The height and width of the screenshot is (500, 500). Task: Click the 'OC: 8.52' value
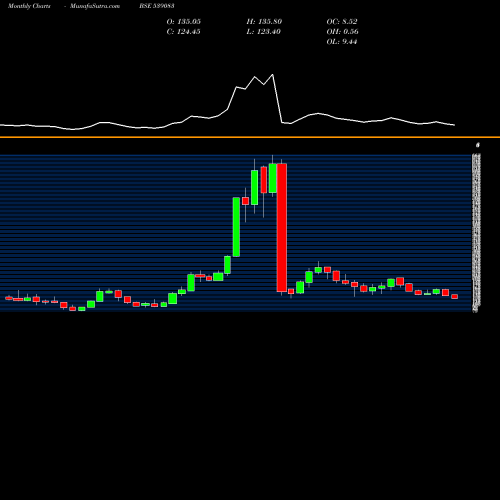tap(342, 22)
